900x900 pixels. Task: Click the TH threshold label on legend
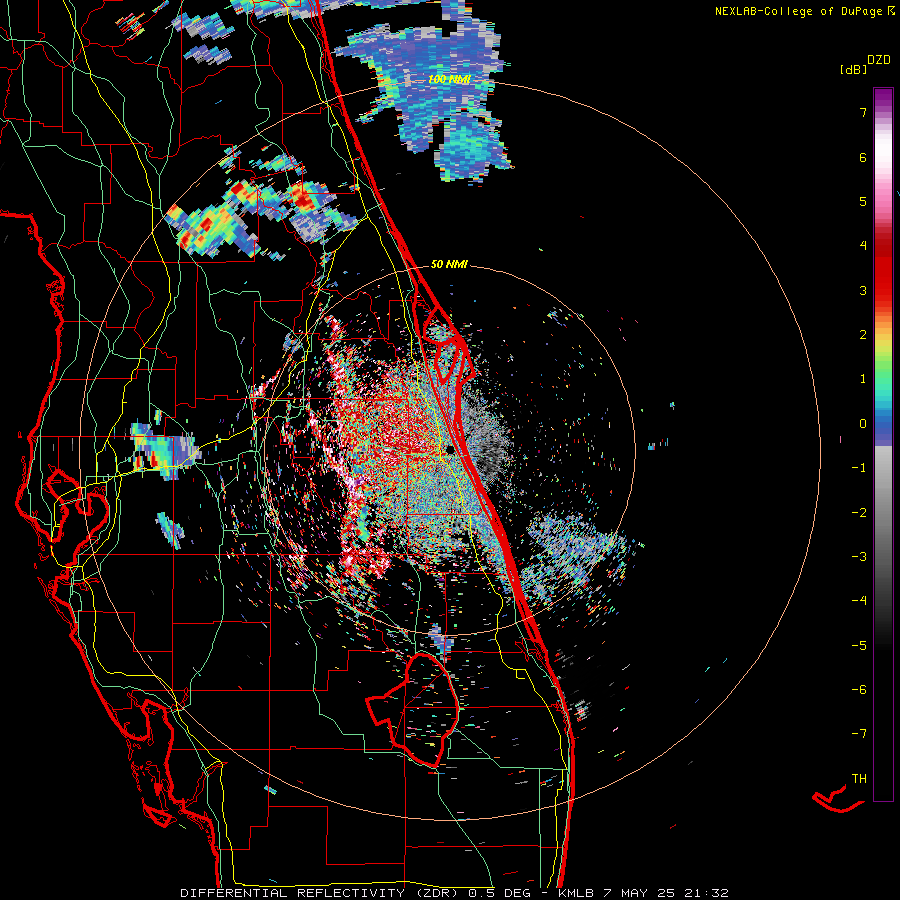pyautogui.click(x=859, y=779)
